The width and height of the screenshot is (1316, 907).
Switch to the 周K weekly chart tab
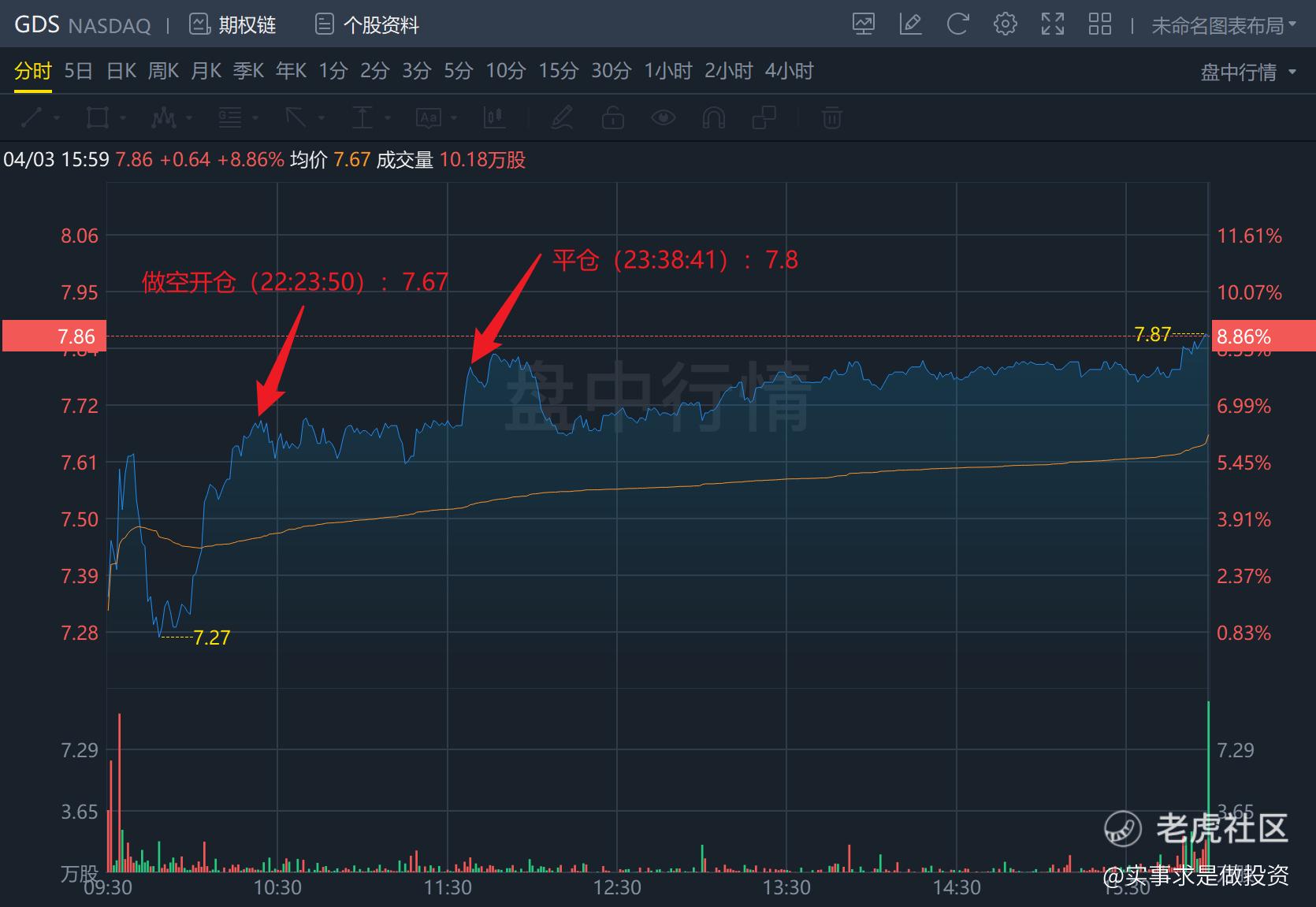164,72
